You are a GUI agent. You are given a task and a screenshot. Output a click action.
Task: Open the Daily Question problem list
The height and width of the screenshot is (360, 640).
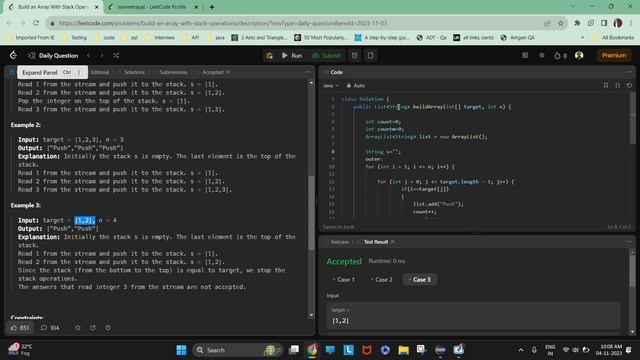tap(53, 56)
